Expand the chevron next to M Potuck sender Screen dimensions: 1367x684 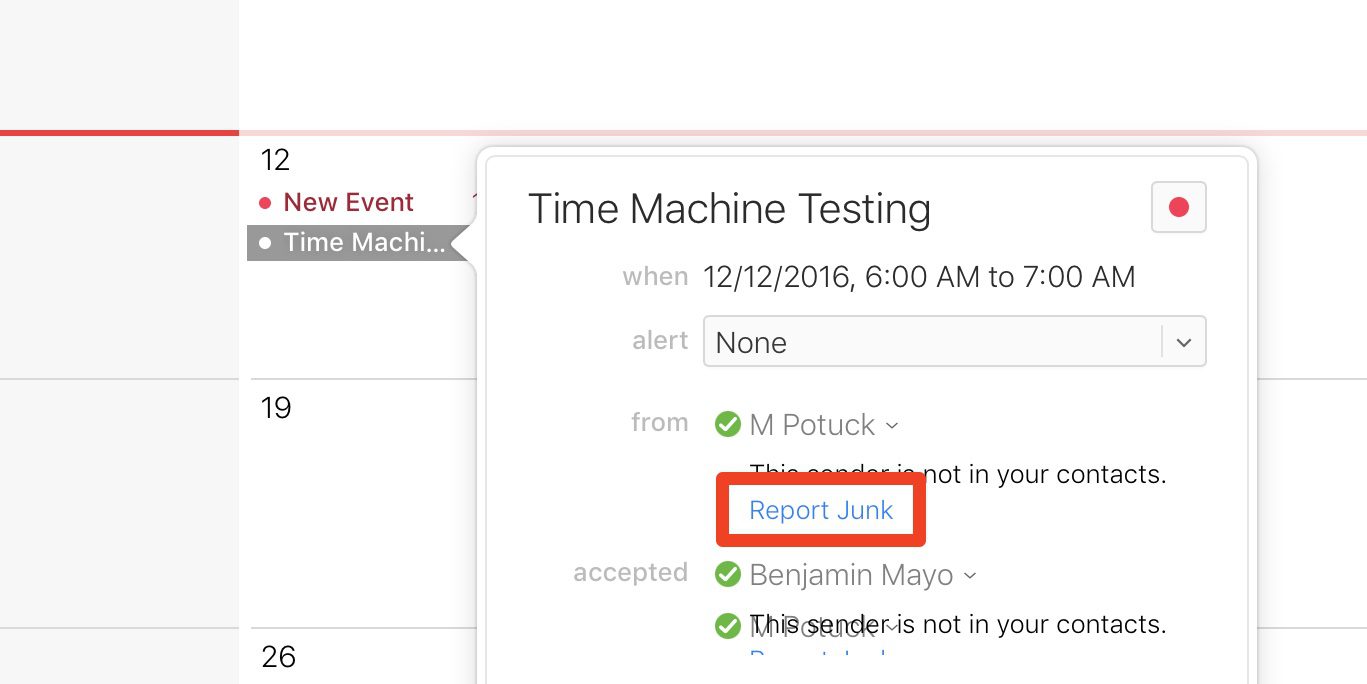(892, 426)
